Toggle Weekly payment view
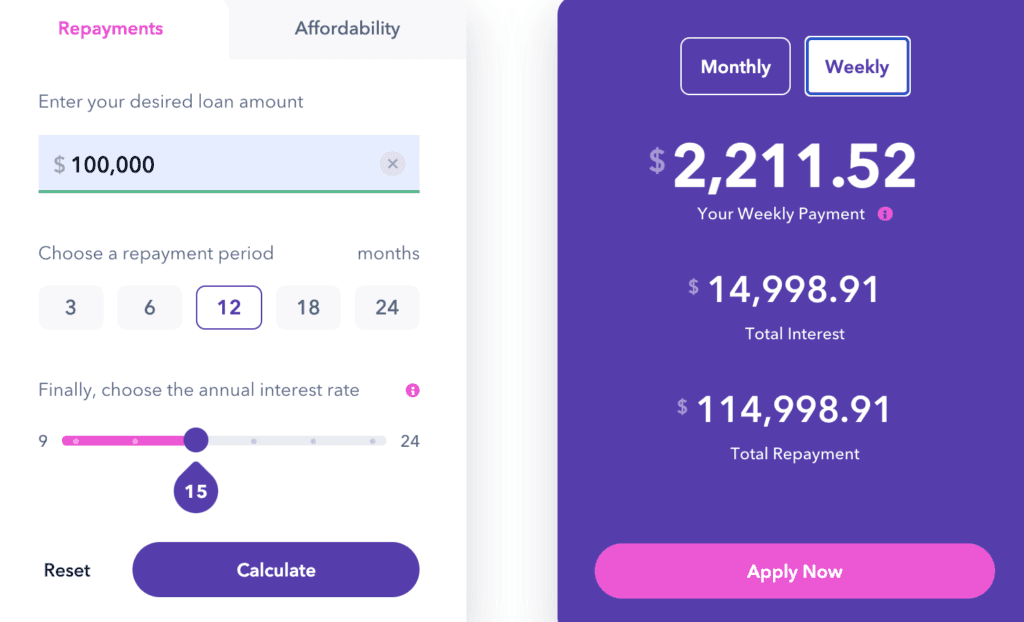 click(x=857, y=66)
